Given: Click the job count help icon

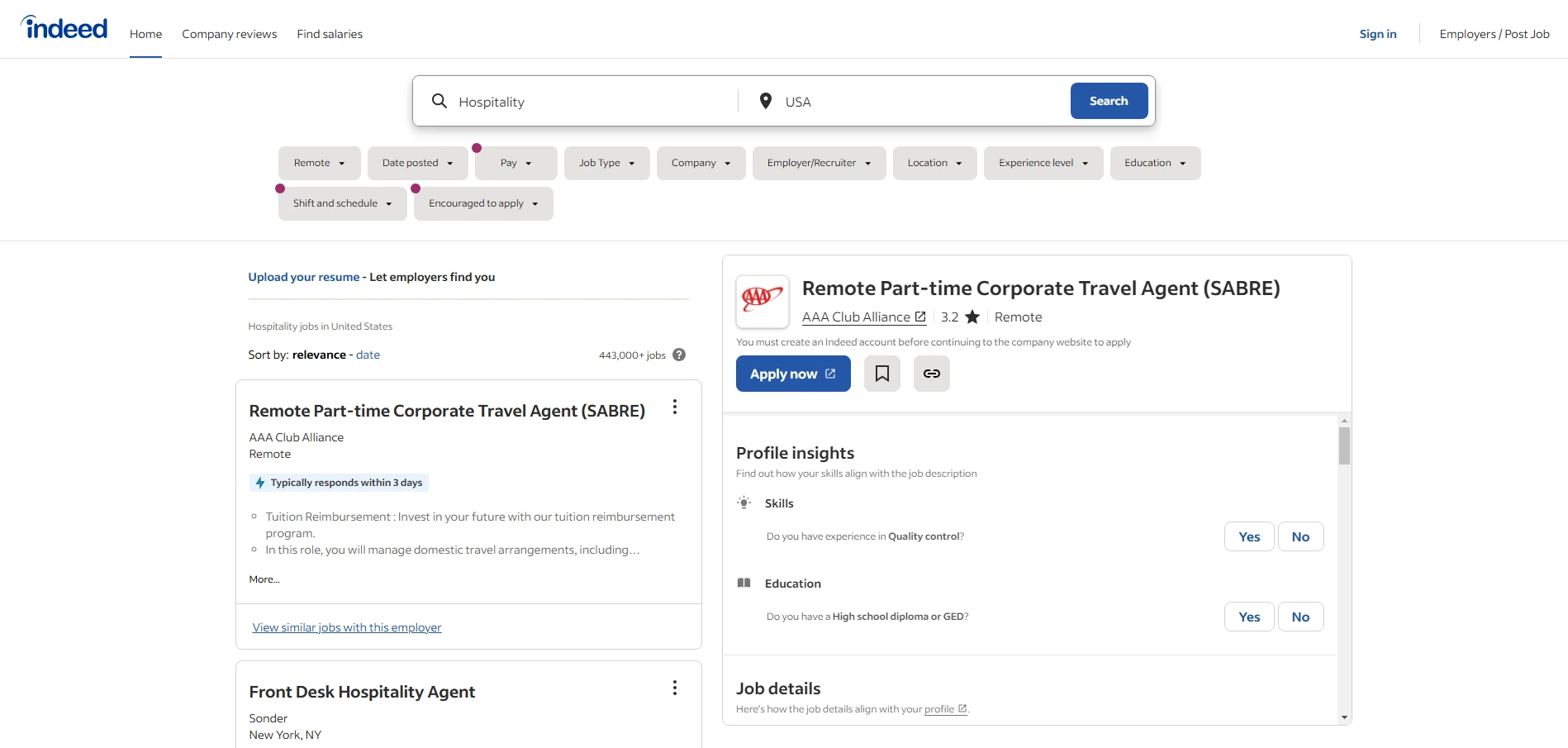Looking at the screenshot, I should pos(679,355).
